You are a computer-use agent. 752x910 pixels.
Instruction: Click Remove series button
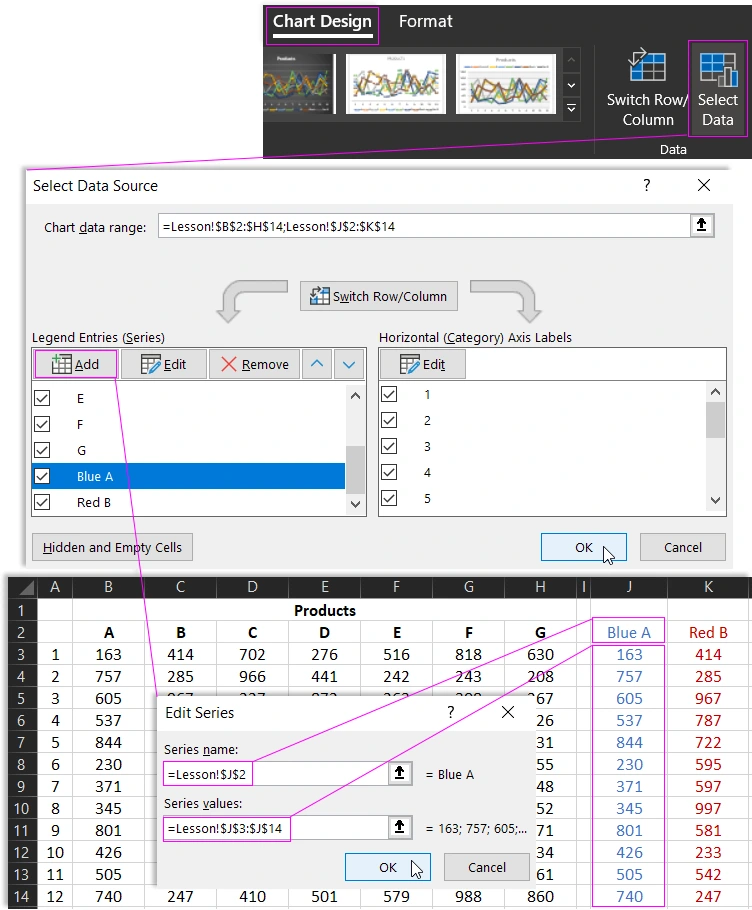coord(254,364)
